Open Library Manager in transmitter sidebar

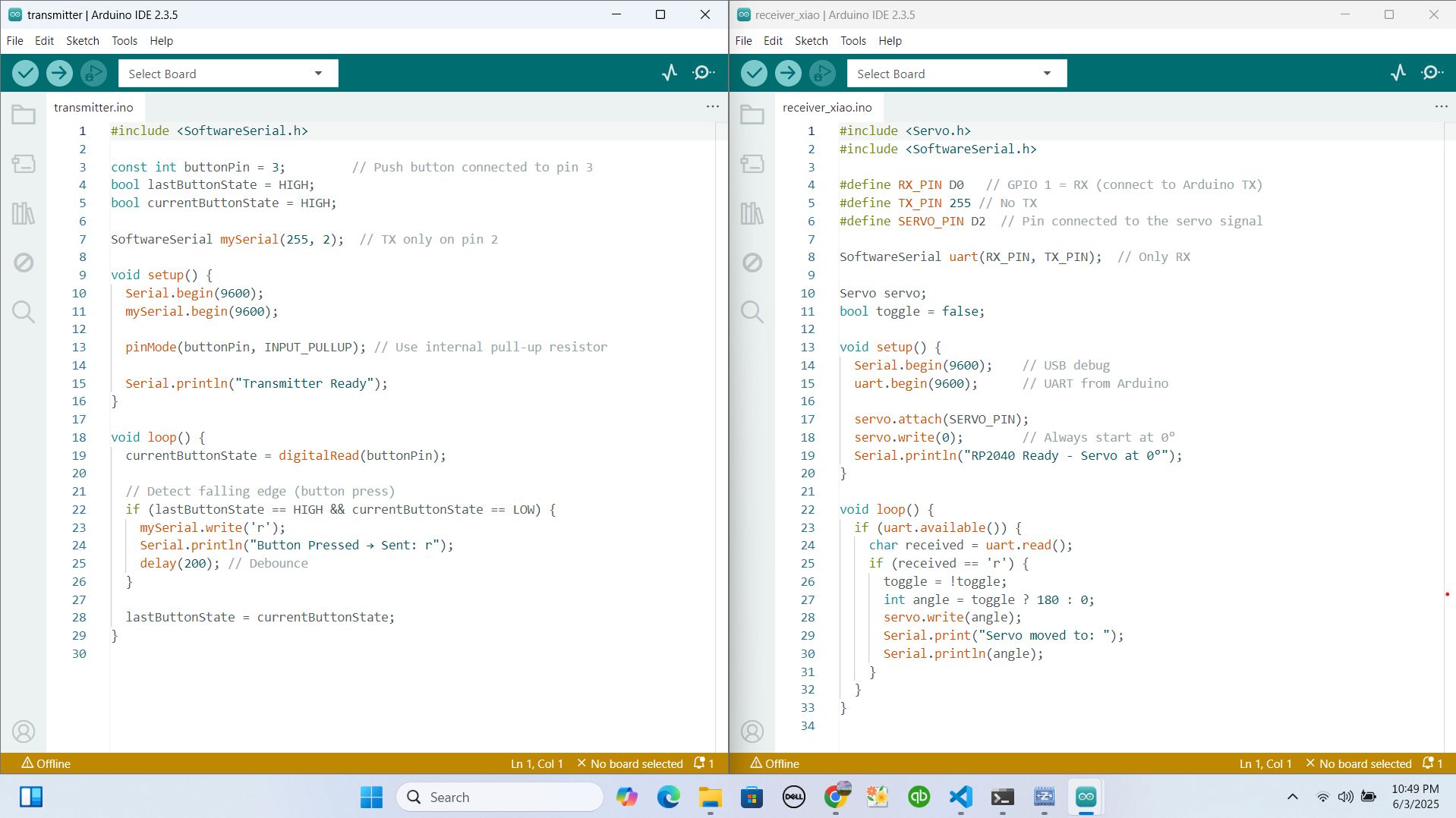tap(24, 213)
